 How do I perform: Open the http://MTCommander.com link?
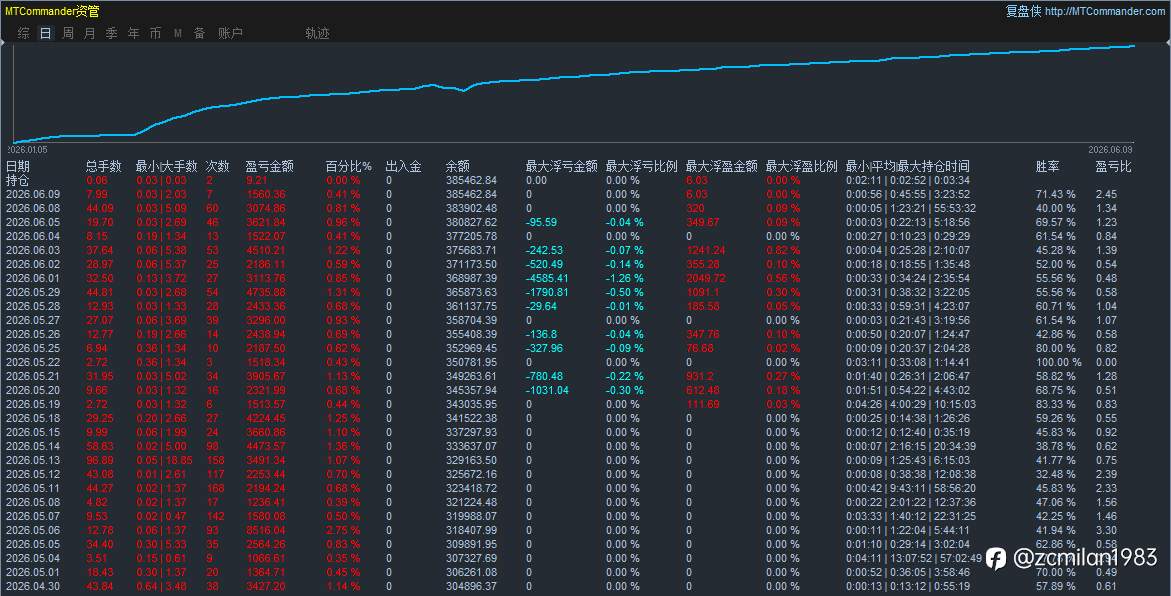(1105, 11)
